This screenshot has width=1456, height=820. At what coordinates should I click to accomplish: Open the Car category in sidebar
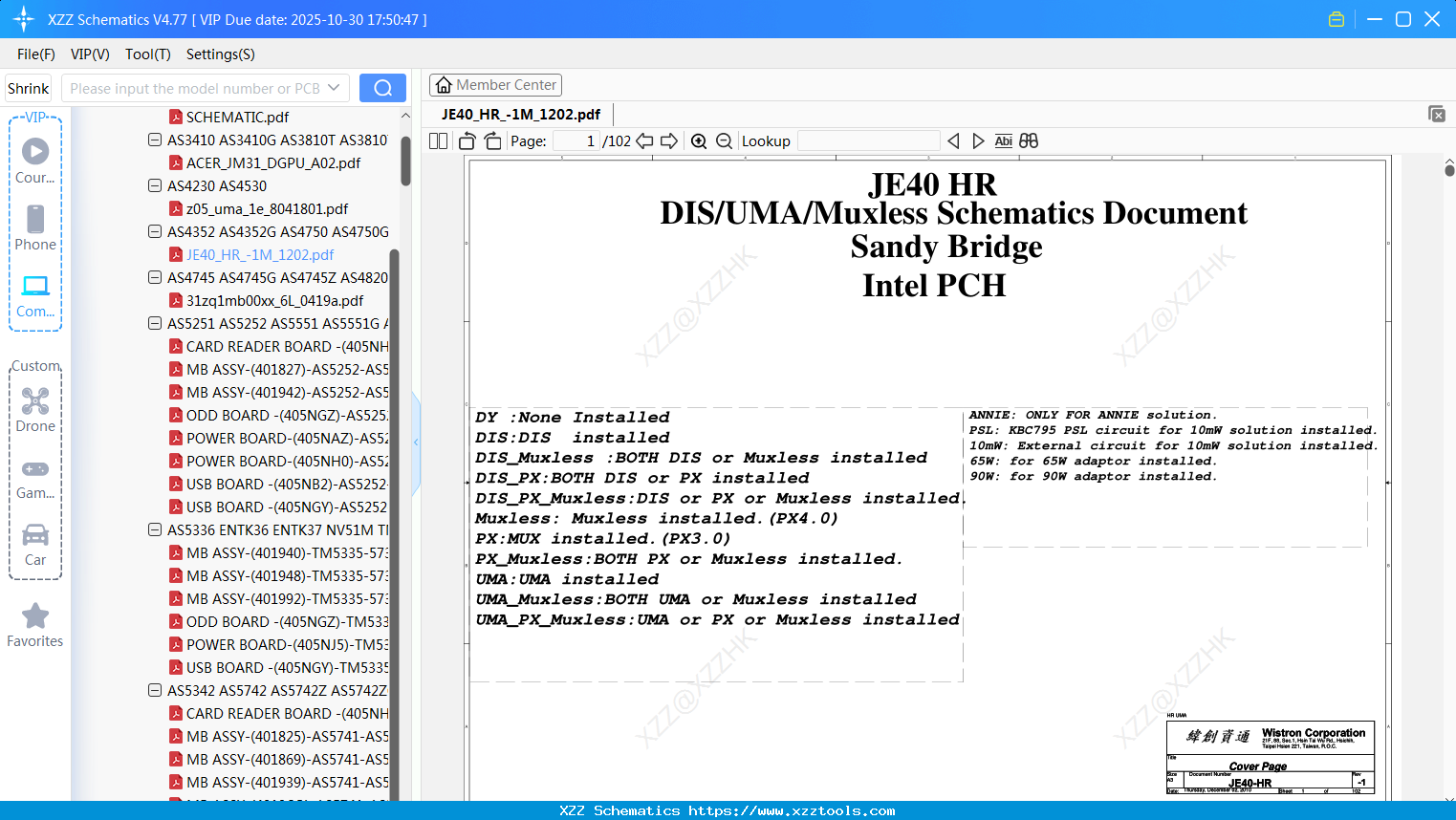35,545
